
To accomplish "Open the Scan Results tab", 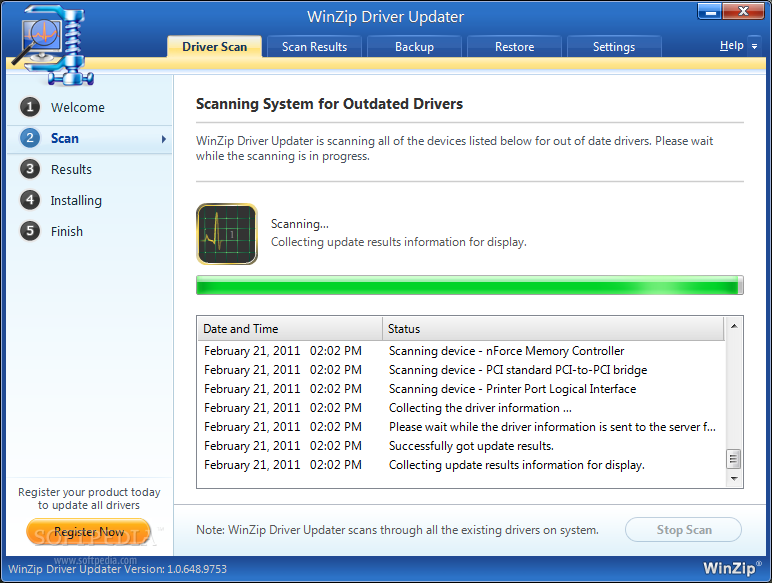I will coord(314,47).
